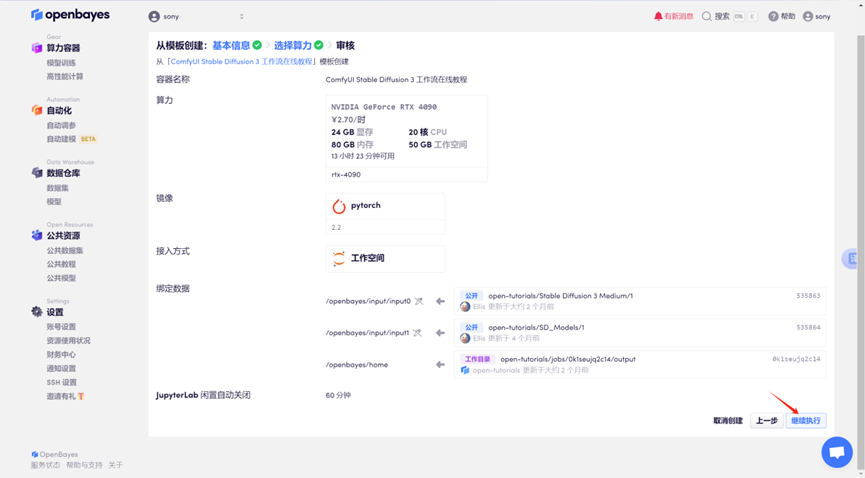Screen dimensions: 865x478
Task: Click the user avatar icon beside sony dropdown
Action: click(x=154, y=17)
